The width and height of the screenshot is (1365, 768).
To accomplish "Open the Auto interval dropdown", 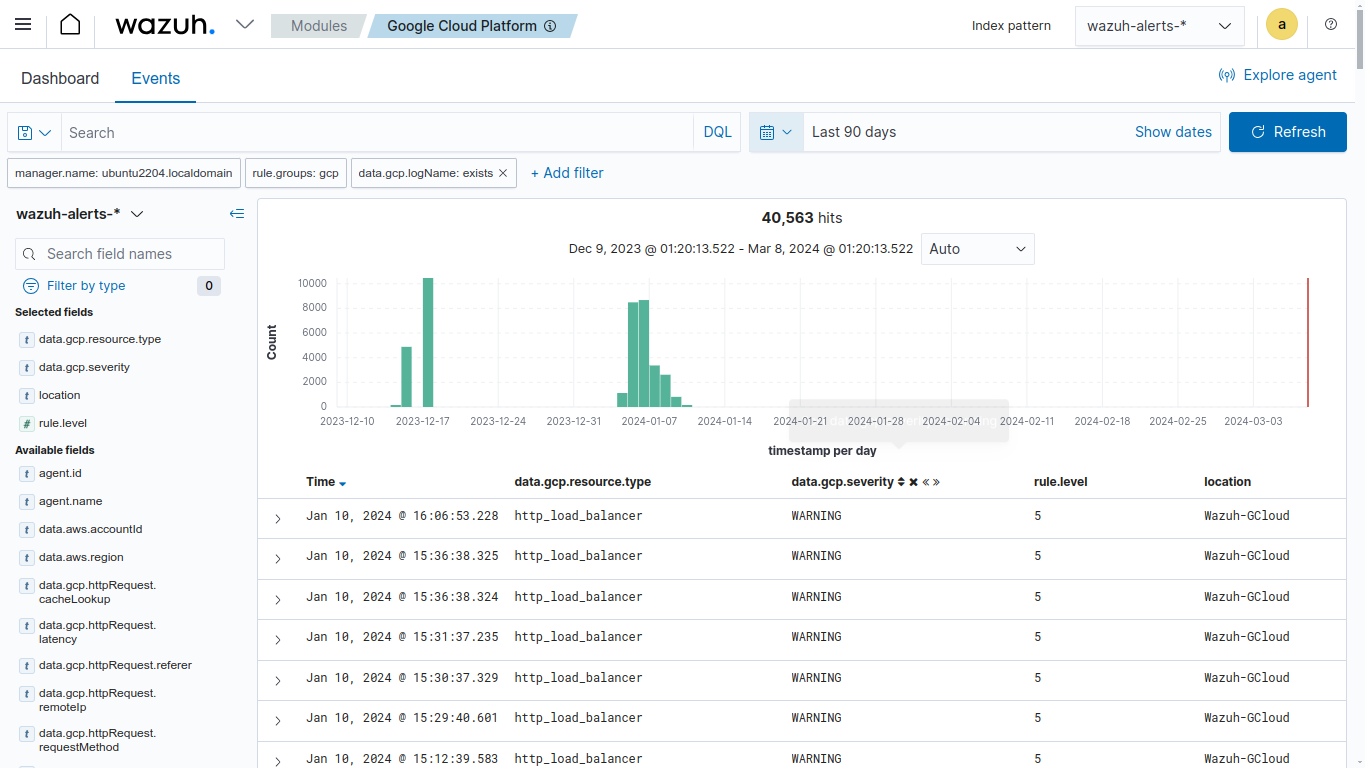I will coord(977,249).
